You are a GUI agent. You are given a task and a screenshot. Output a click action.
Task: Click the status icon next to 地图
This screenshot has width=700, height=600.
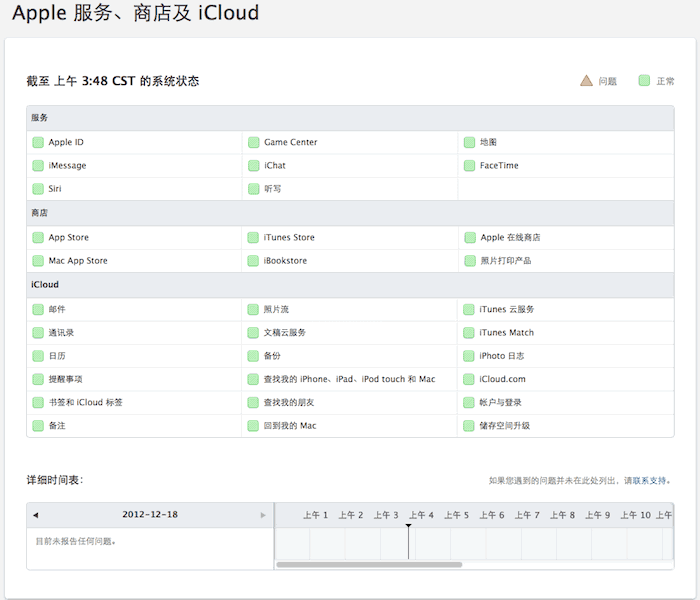coord(469,142)
